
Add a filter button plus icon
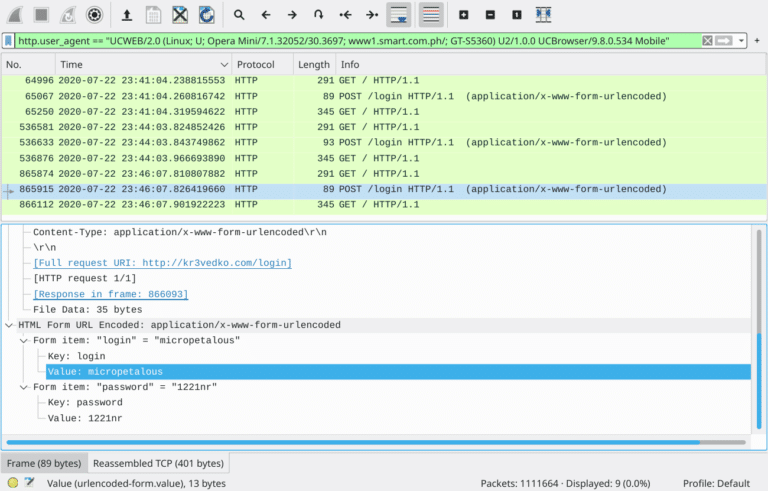(x=757, y=41)
